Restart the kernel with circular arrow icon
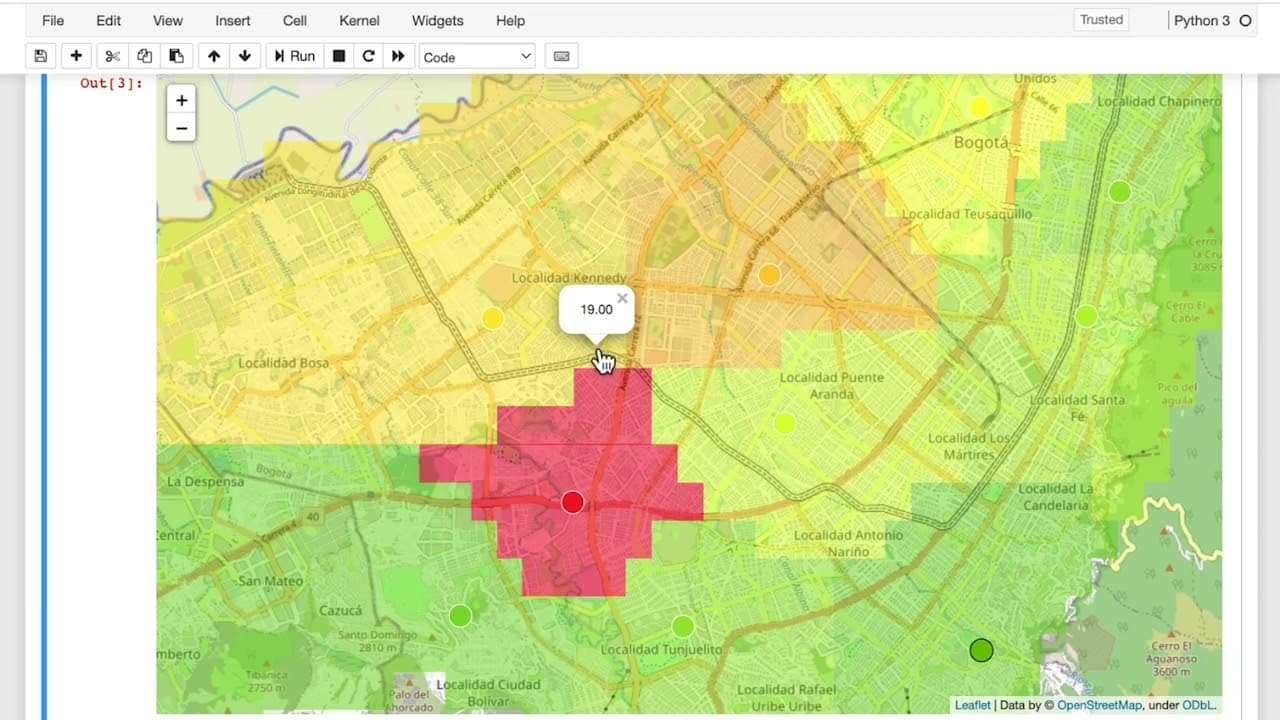This screenshot has height=720, width=1280. [368, 56]
